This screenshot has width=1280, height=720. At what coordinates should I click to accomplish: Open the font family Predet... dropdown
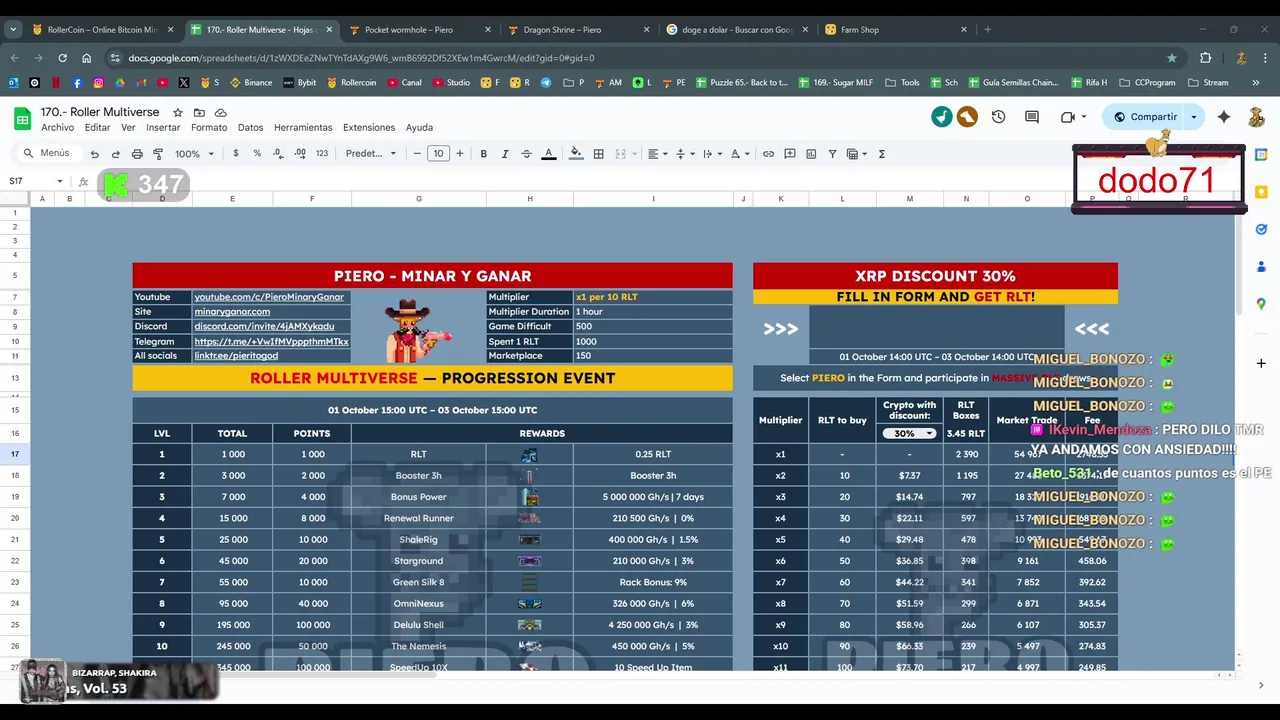pos(371,154)
